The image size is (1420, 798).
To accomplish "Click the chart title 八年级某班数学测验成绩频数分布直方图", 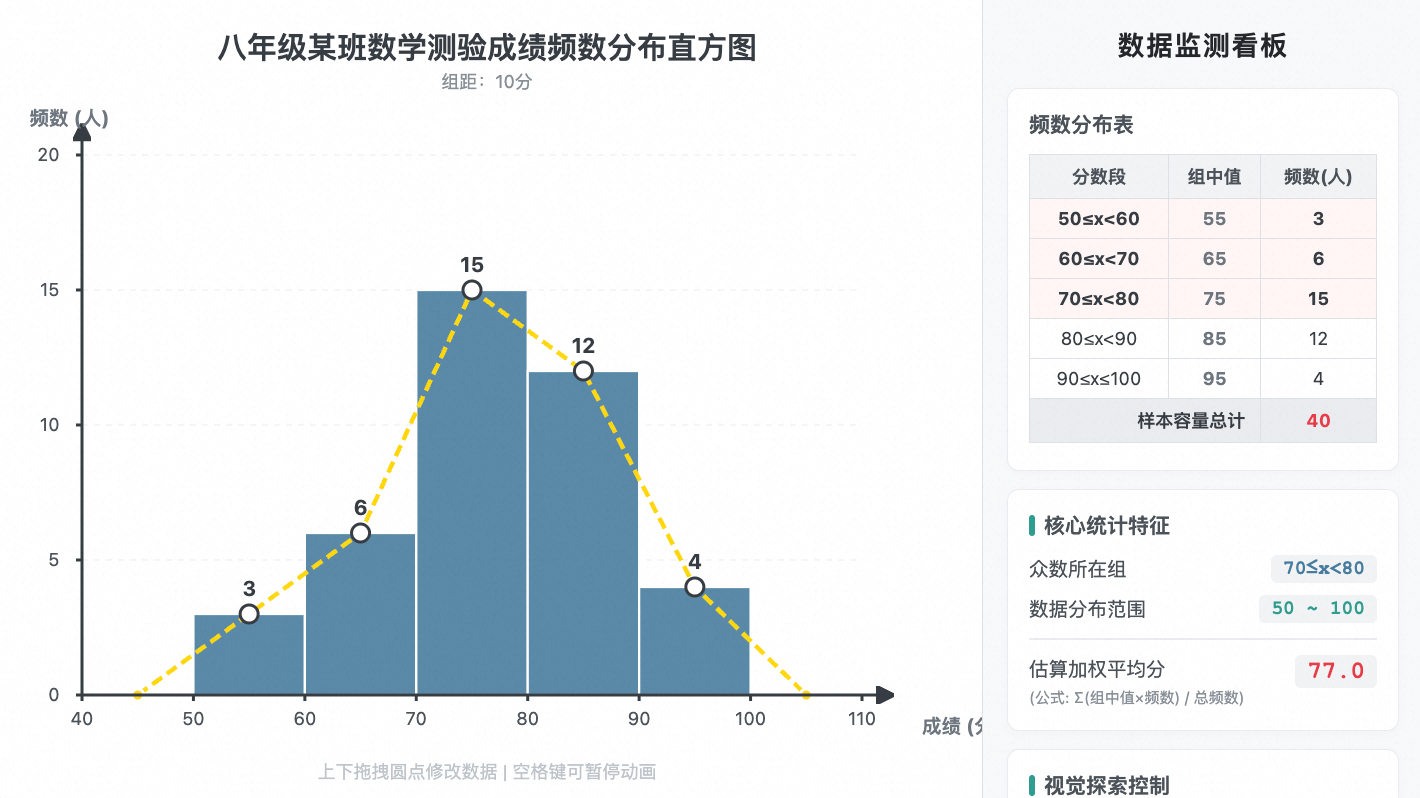I will click(487, 47).
